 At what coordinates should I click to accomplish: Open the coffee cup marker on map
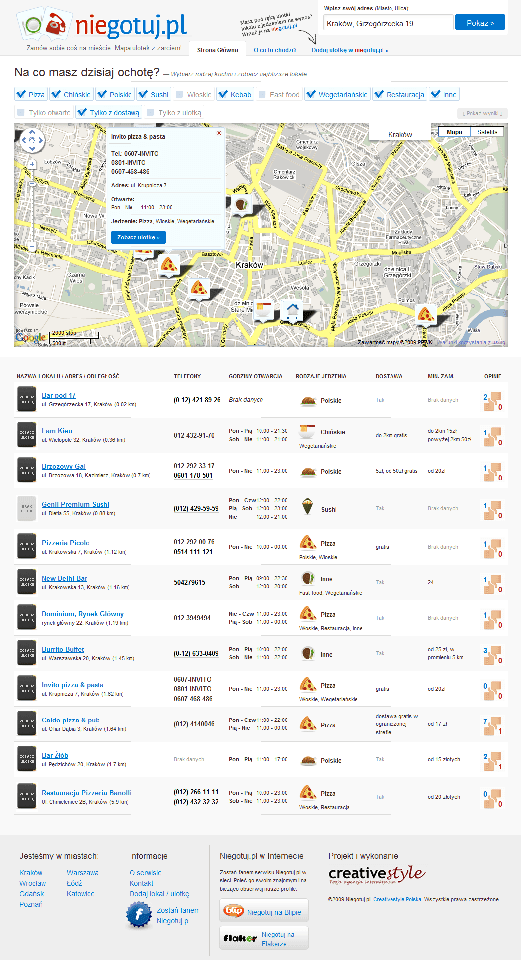click(241, 206)
